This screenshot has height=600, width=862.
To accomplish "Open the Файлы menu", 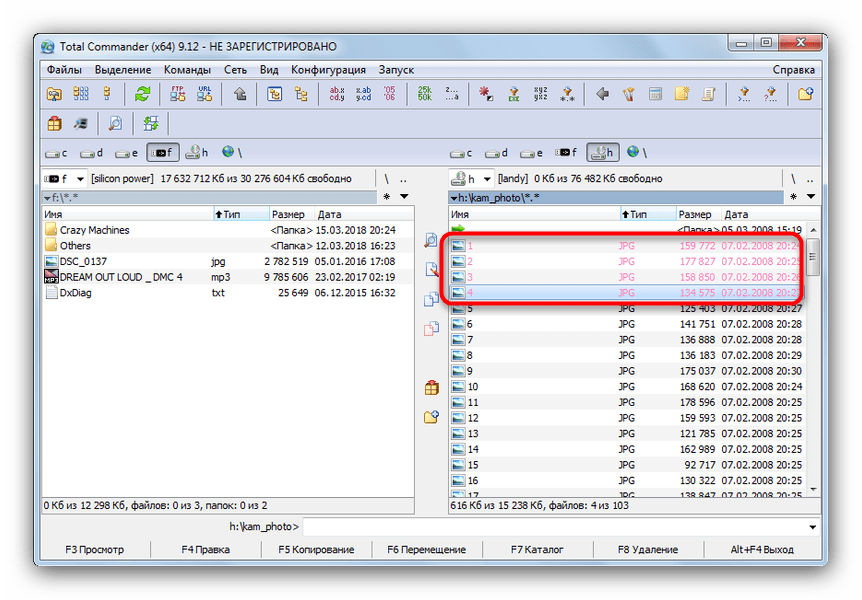I will 64,70.
